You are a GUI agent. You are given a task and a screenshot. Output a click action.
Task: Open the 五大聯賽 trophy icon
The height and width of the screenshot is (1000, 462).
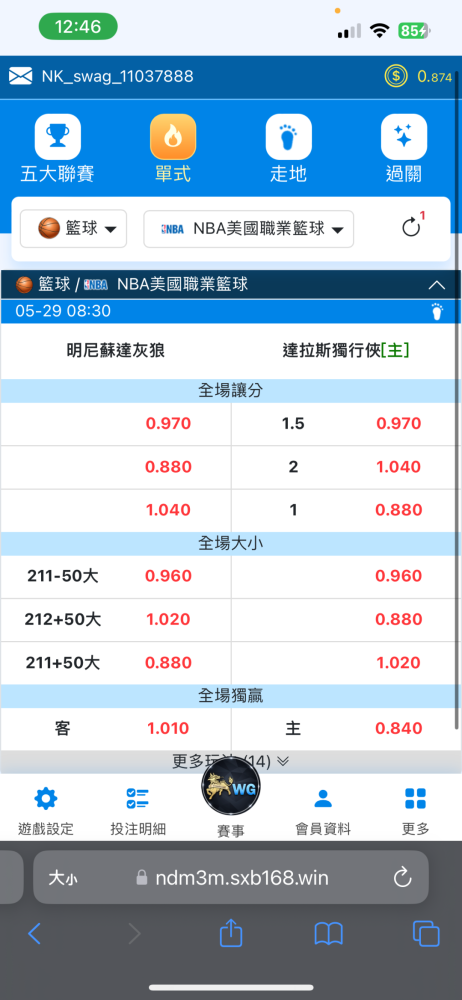point(57,136)
